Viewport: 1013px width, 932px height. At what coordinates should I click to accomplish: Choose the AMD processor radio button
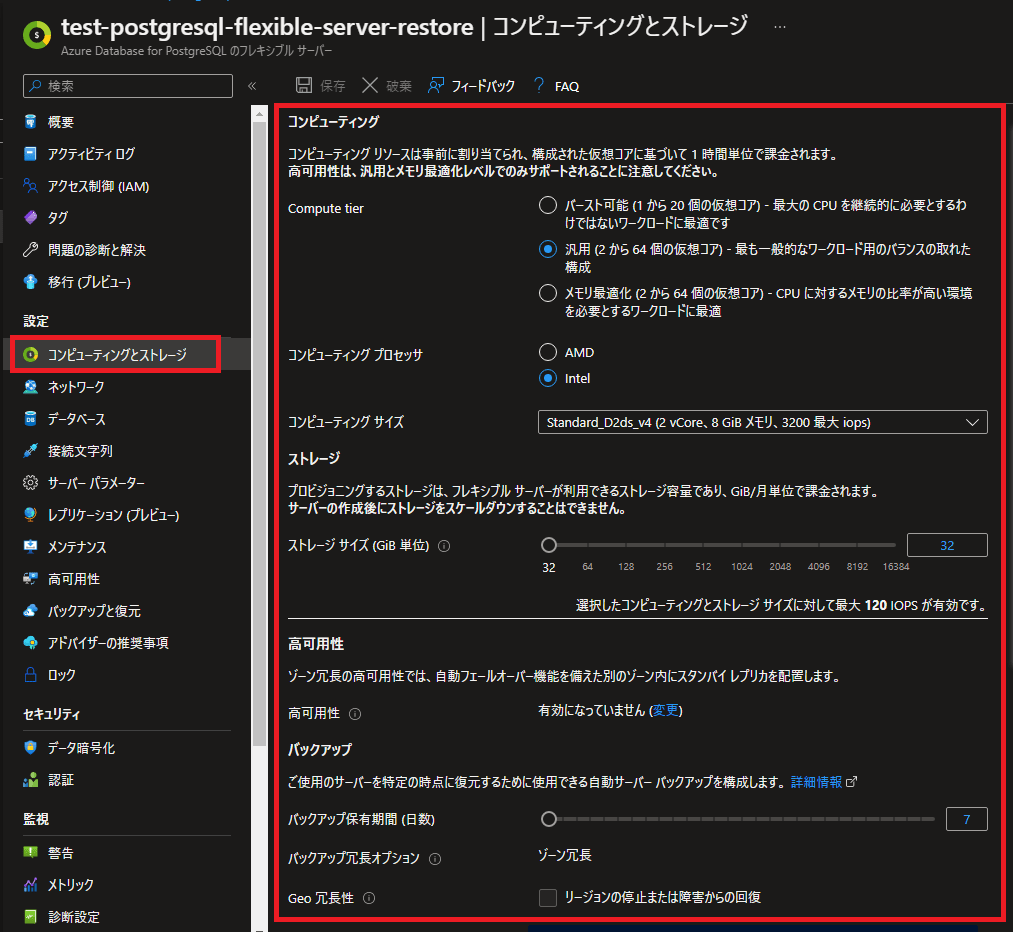click(548, 352)
